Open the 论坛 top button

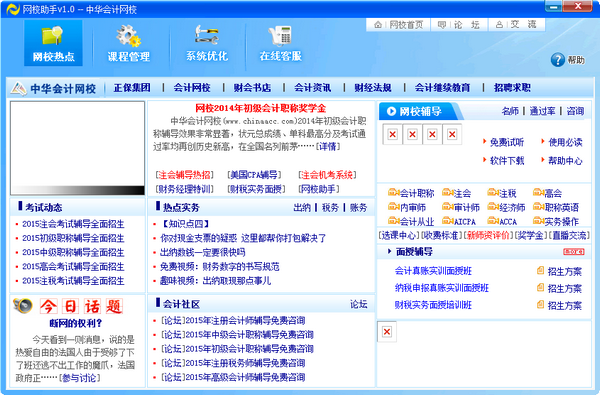point(459,25)
